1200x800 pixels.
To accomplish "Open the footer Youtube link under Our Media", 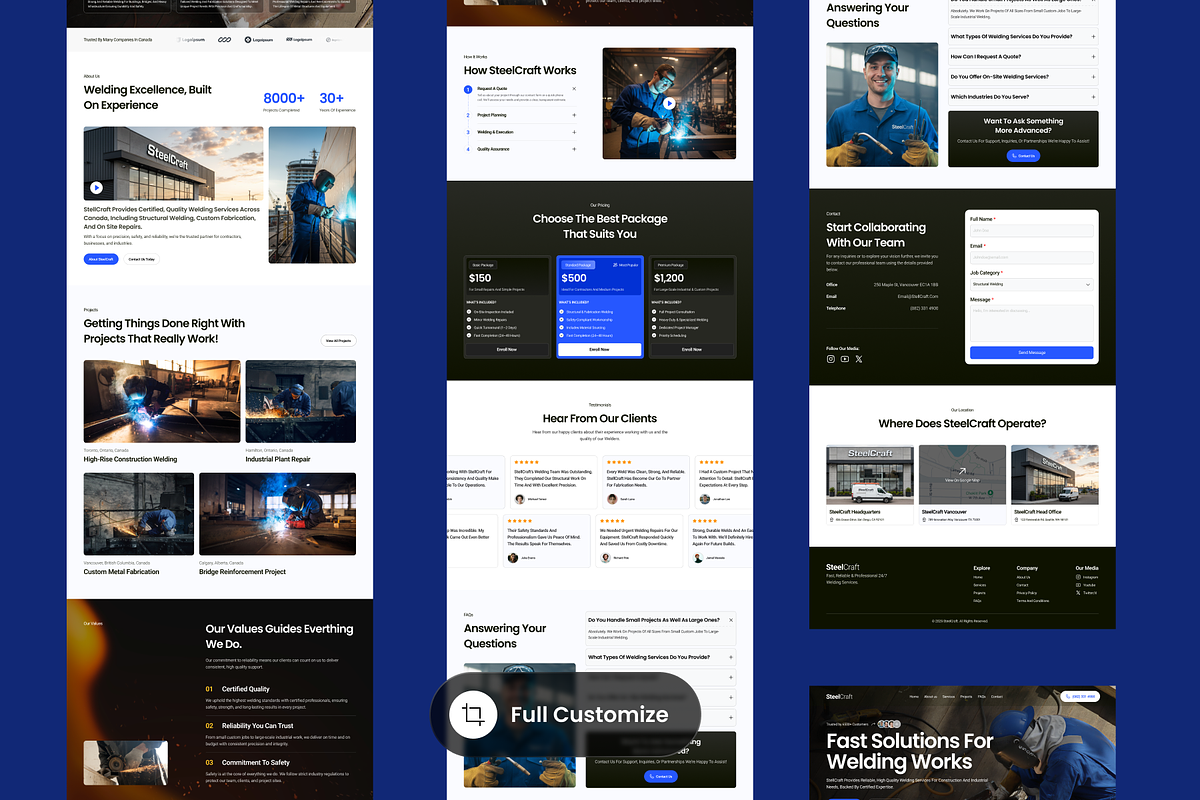I will (x=1087, y=585).
